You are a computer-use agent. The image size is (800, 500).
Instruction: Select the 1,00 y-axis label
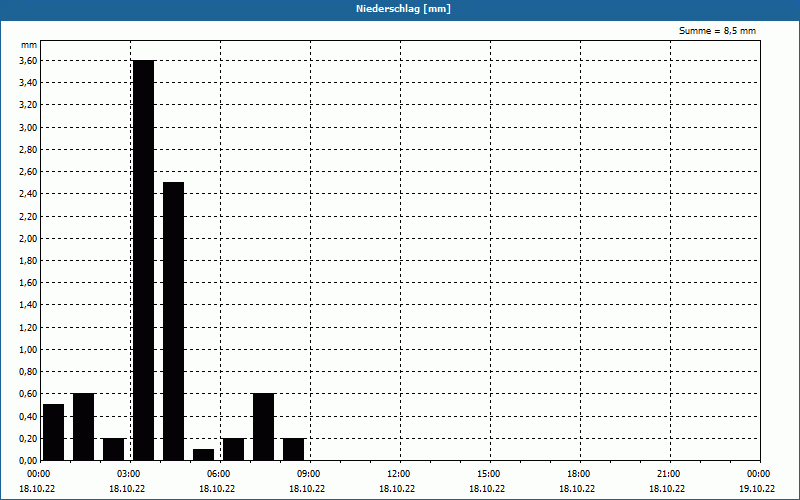(28, 349)
